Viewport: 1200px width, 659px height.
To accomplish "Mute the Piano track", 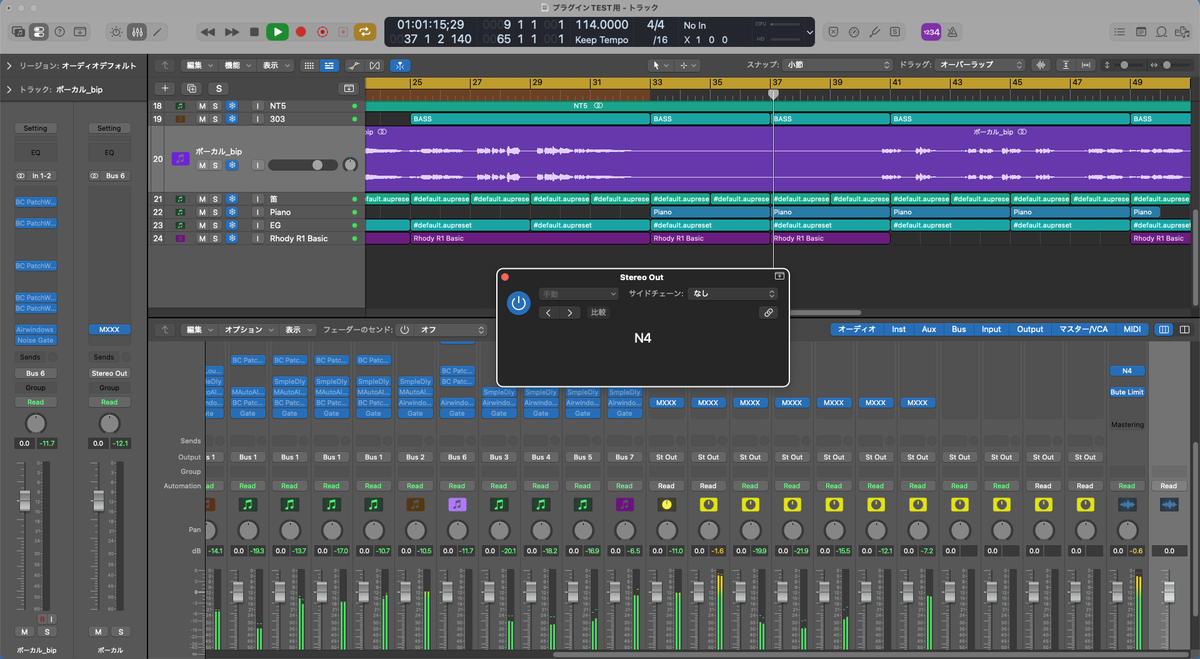I will click(x=202, y=212).
